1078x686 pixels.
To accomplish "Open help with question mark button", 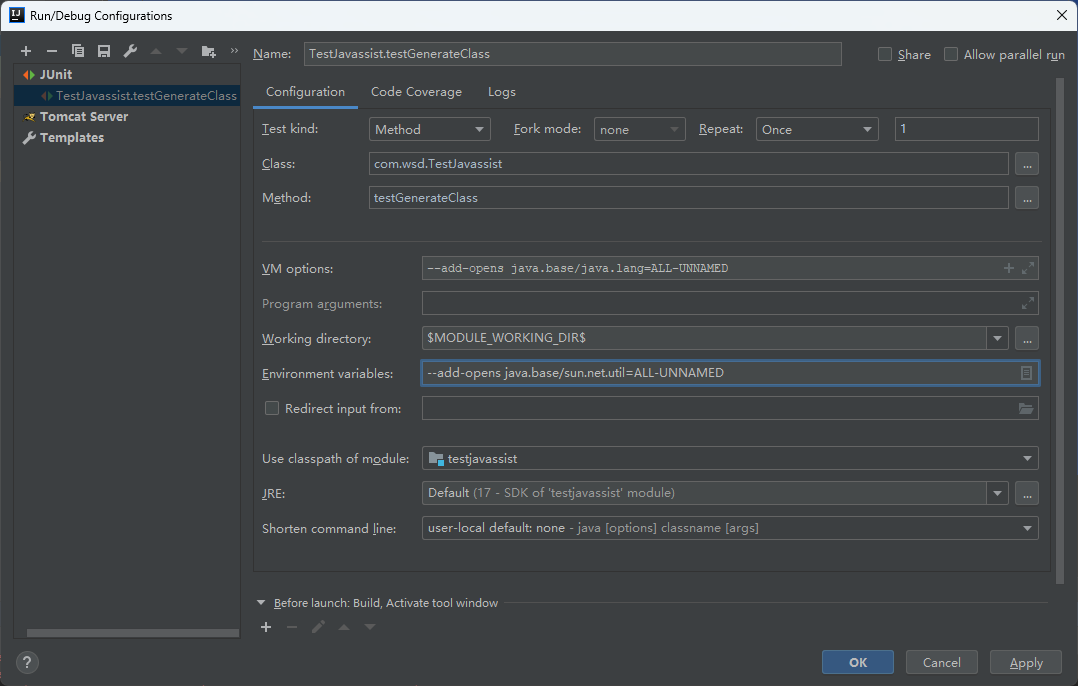I will pos(27,663).
